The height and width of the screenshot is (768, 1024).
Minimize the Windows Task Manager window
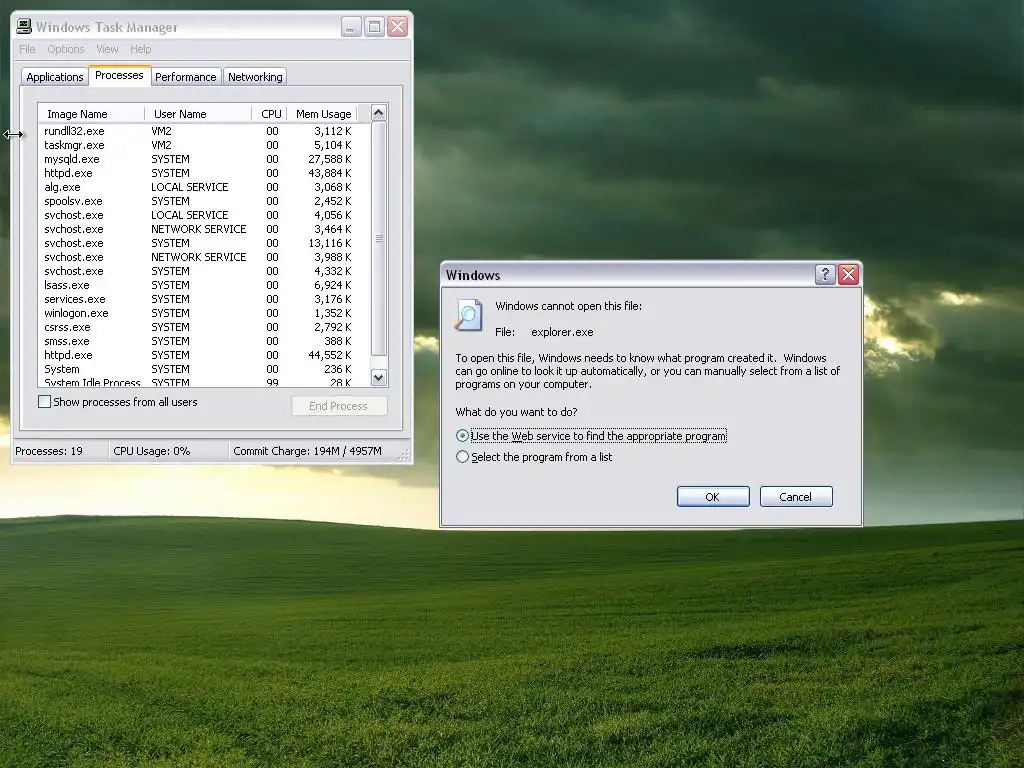(x=351, y=27)
